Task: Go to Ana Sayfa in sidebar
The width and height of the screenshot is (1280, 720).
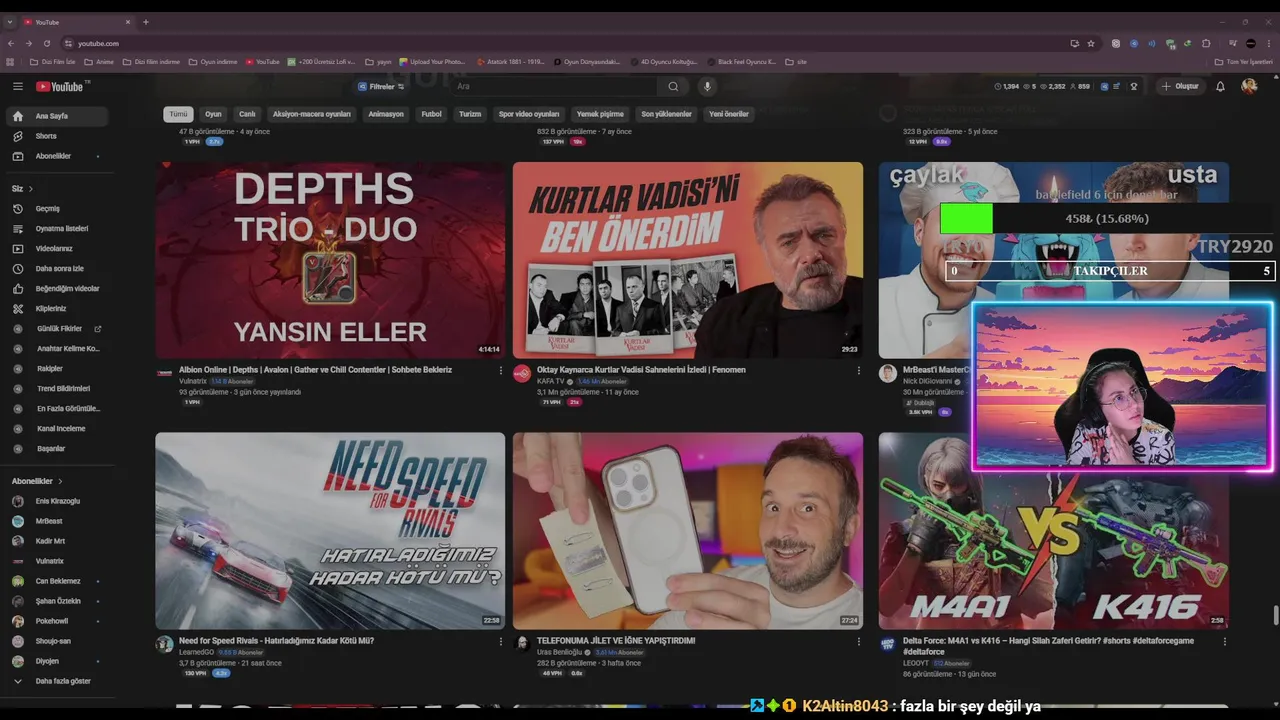Action: 55,116
